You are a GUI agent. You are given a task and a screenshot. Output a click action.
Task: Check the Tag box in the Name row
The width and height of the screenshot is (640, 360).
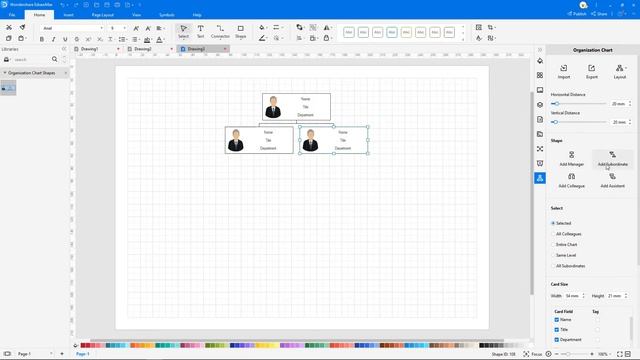597,320
